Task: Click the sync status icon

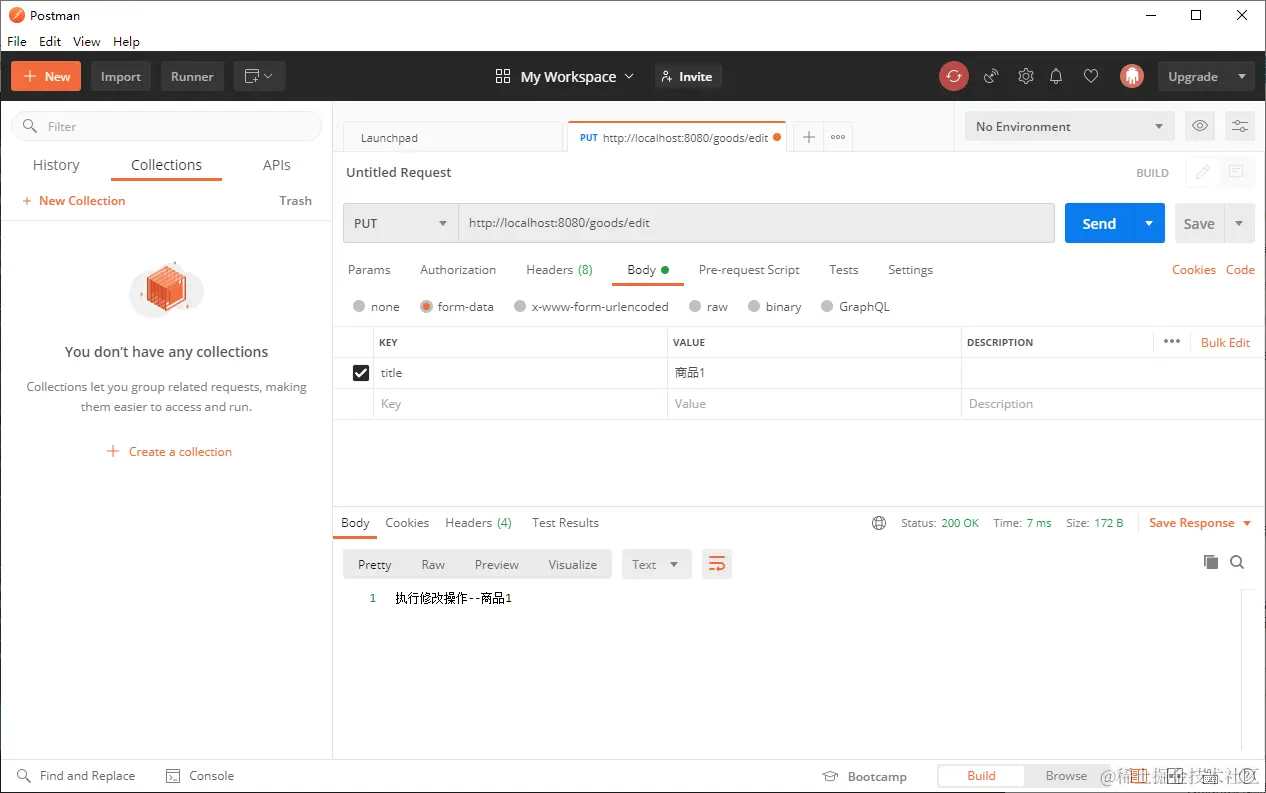Action: [x=954, y=76]
